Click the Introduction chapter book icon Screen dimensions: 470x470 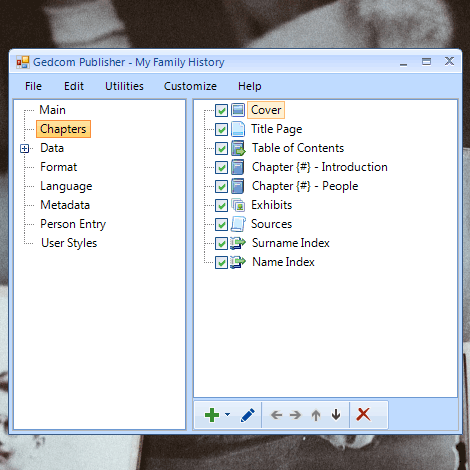click(238, 167)
